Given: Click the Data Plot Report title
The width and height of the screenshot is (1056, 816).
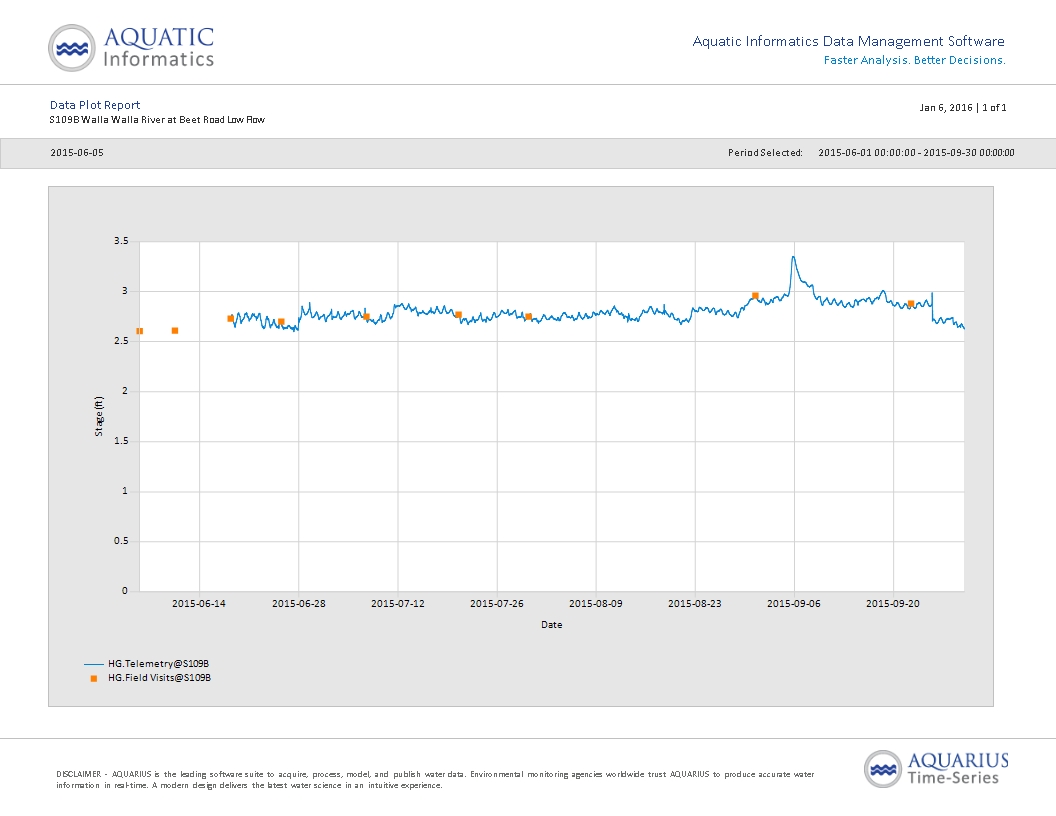Looking at the screenshot, I should [x=95, y=105].
